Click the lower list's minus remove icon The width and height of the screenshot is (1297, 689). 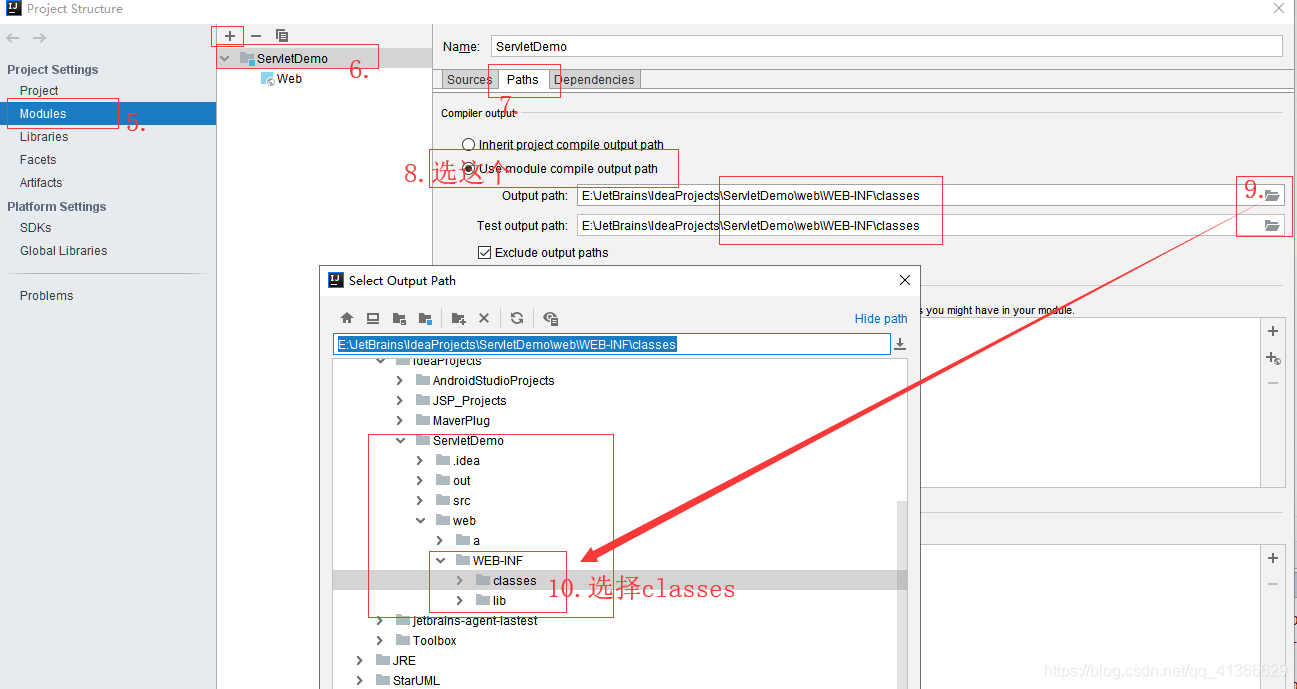(1273, 584)
